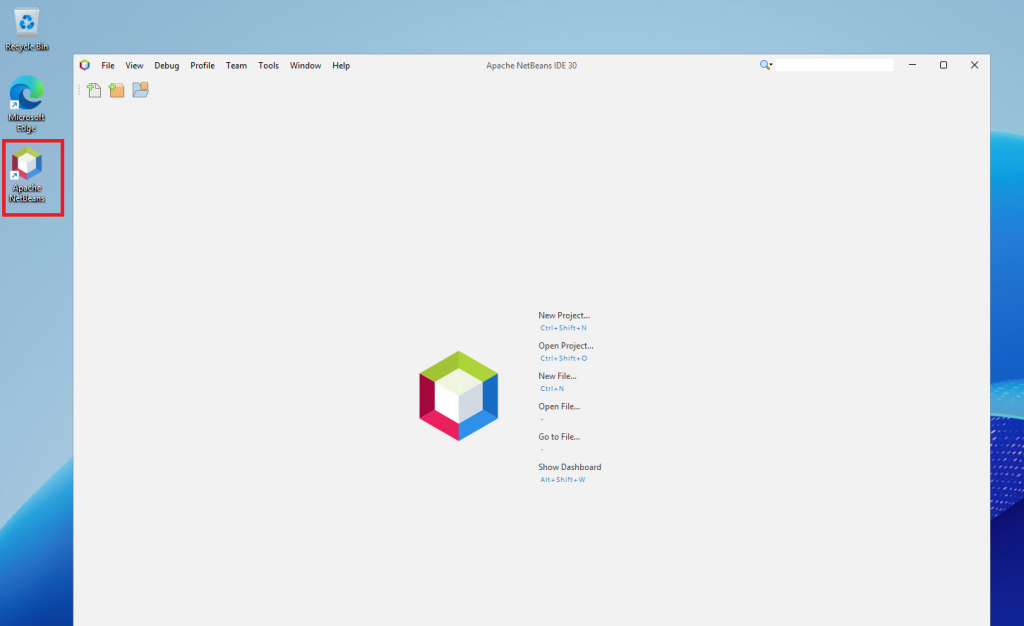
Task: Open the File menu
Action: pyautogui.click(x=108, y=65)
